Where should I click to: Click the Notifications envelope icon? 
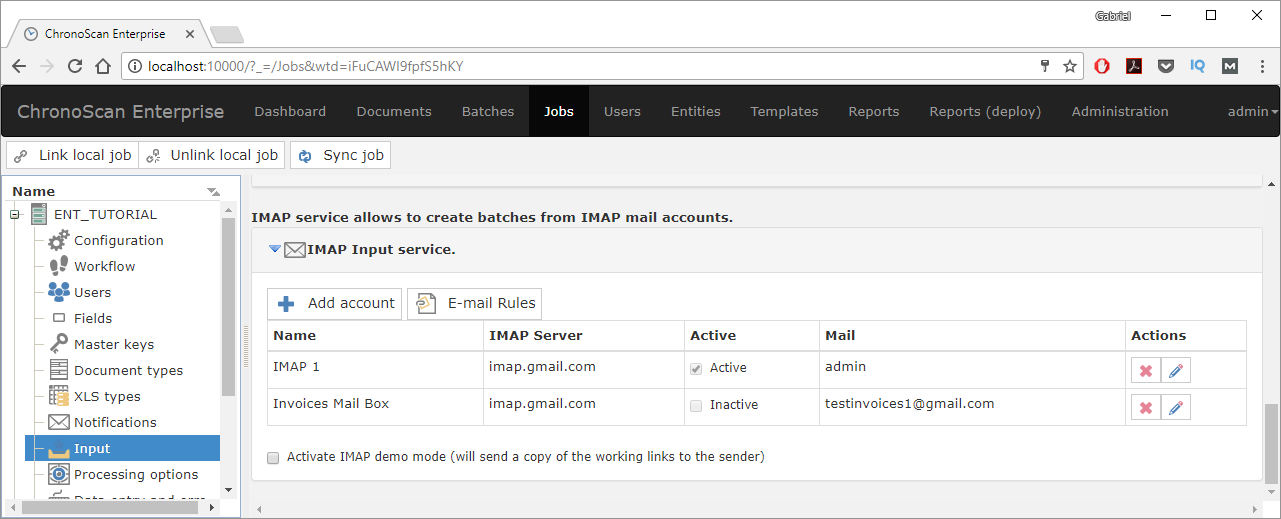tap(59, 422)
